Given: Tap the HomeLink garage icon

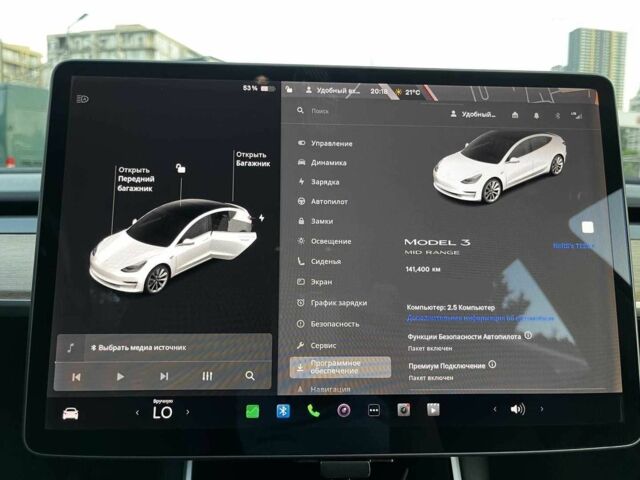Looking at the screenshot, I should [515, 115].
